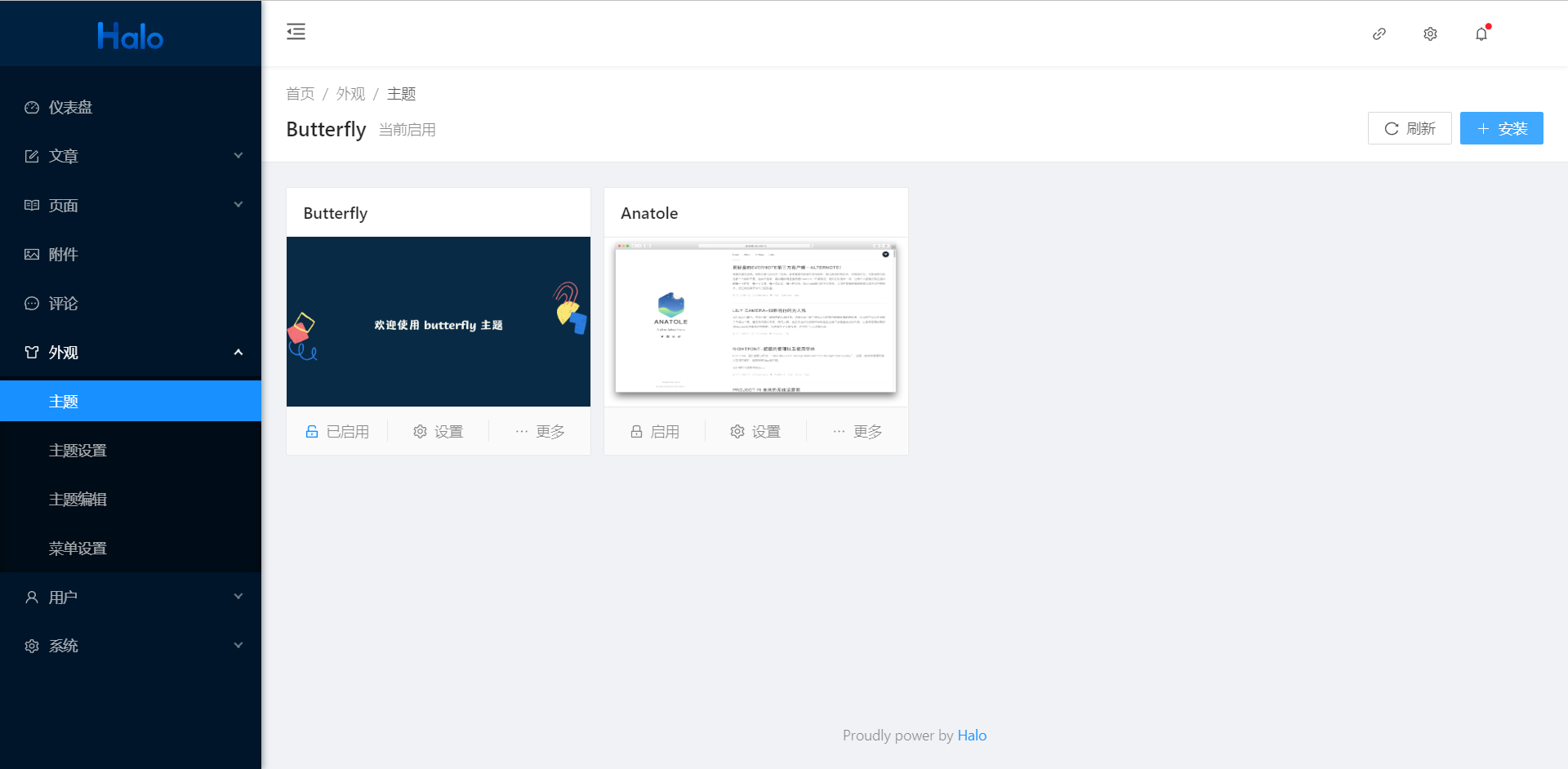Expand the 用户 submenu chevron
The image size is (1568, 769).
[x=238, y=597]
